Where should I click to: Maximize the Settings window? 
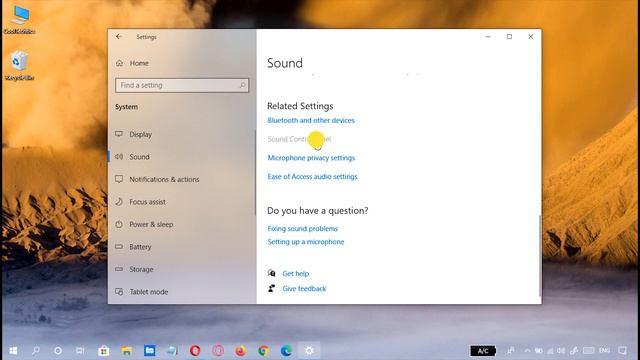tap(509, 37)
